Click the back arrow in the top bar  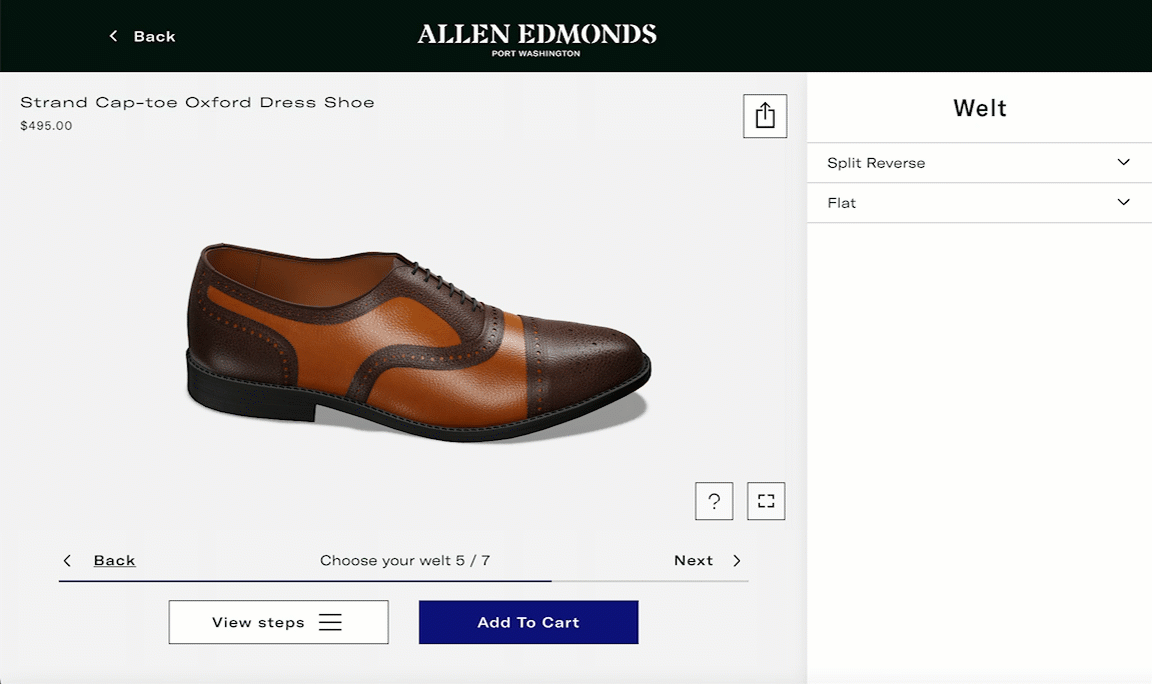(112, 36)
